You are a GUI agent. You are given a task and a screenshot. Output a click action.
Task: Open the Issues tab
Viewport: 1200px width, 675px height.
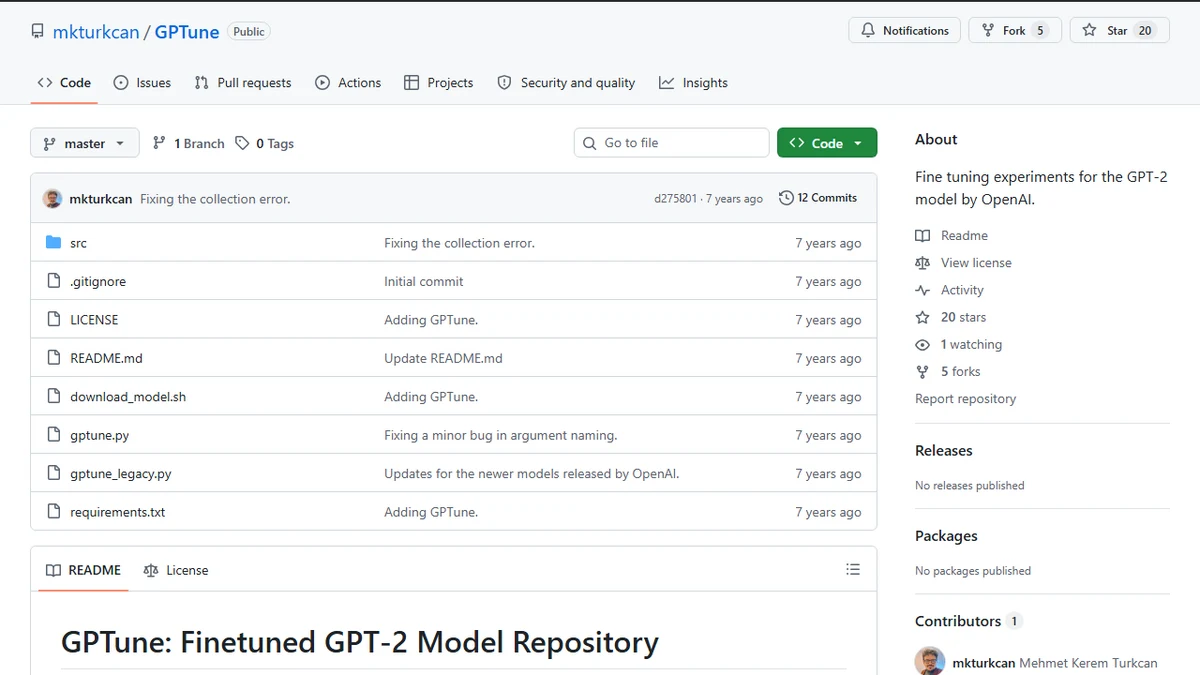tap(142, 83)
